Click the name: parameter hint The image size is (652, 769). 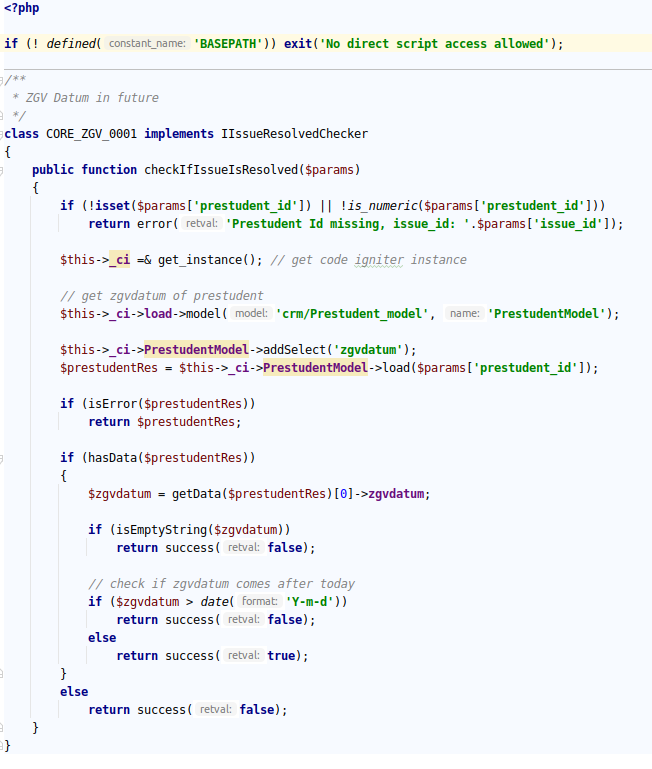click(x=464, y=314)
